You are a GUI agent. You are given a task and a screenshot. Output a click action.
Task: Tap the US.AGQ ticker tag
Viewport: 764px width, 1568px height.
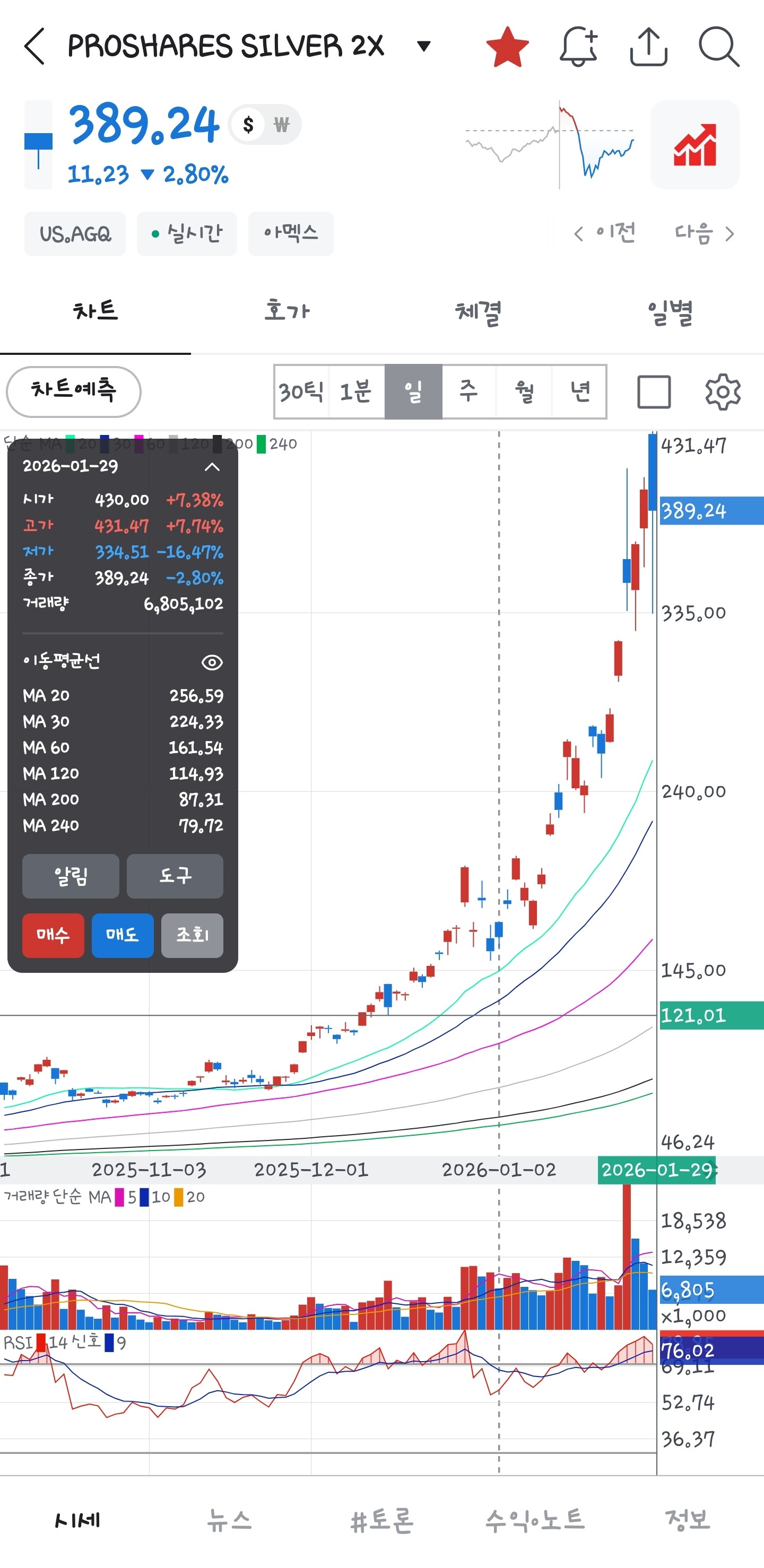pyautogui.click(x=75, y=234)
